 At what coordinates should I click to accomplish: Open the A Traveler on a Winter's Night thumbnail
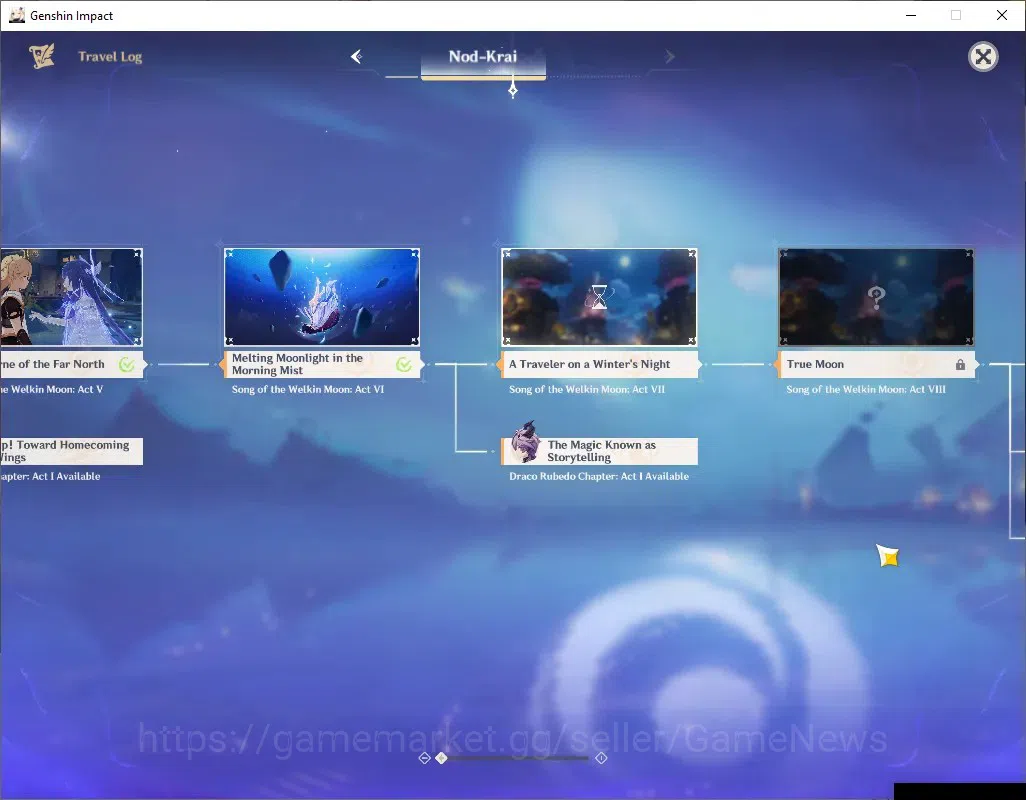coord(599,297)
